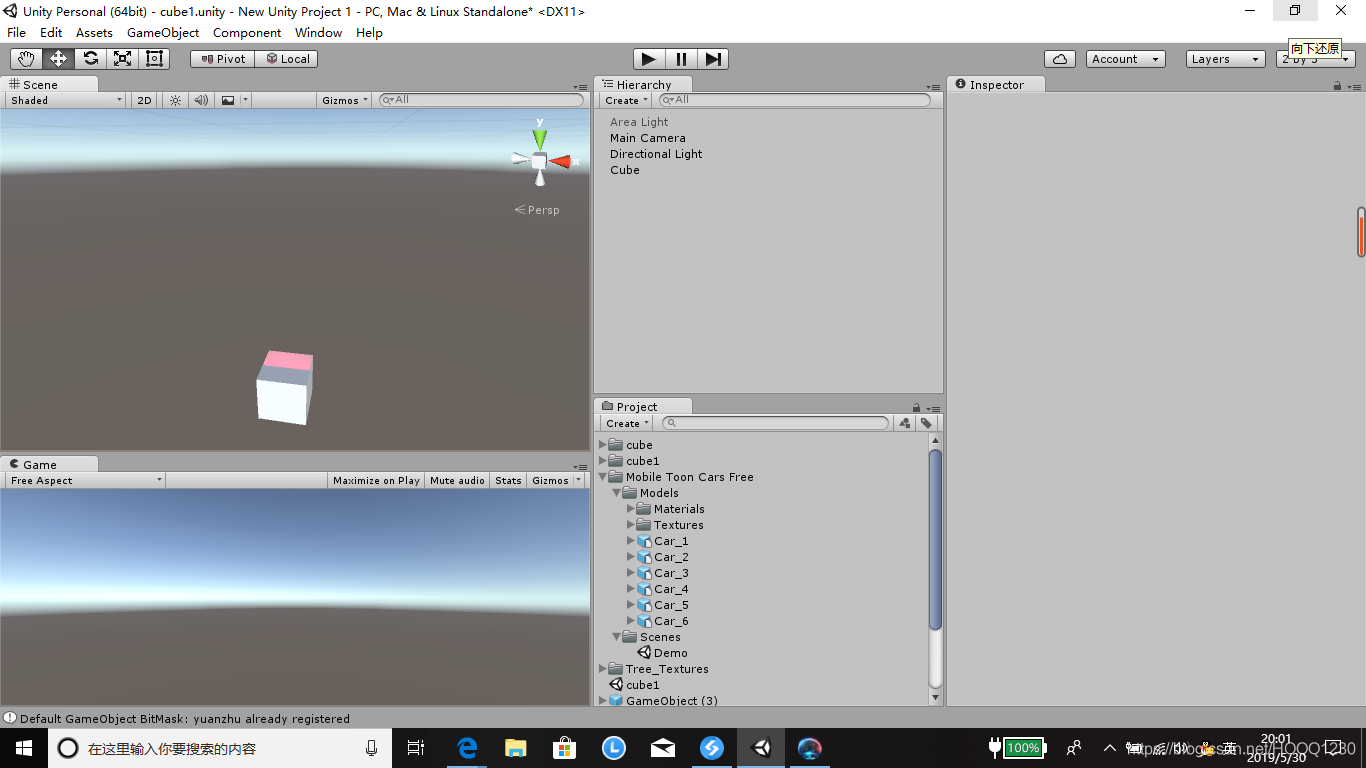Click Search by Type icon in Project

coord(905,423)
